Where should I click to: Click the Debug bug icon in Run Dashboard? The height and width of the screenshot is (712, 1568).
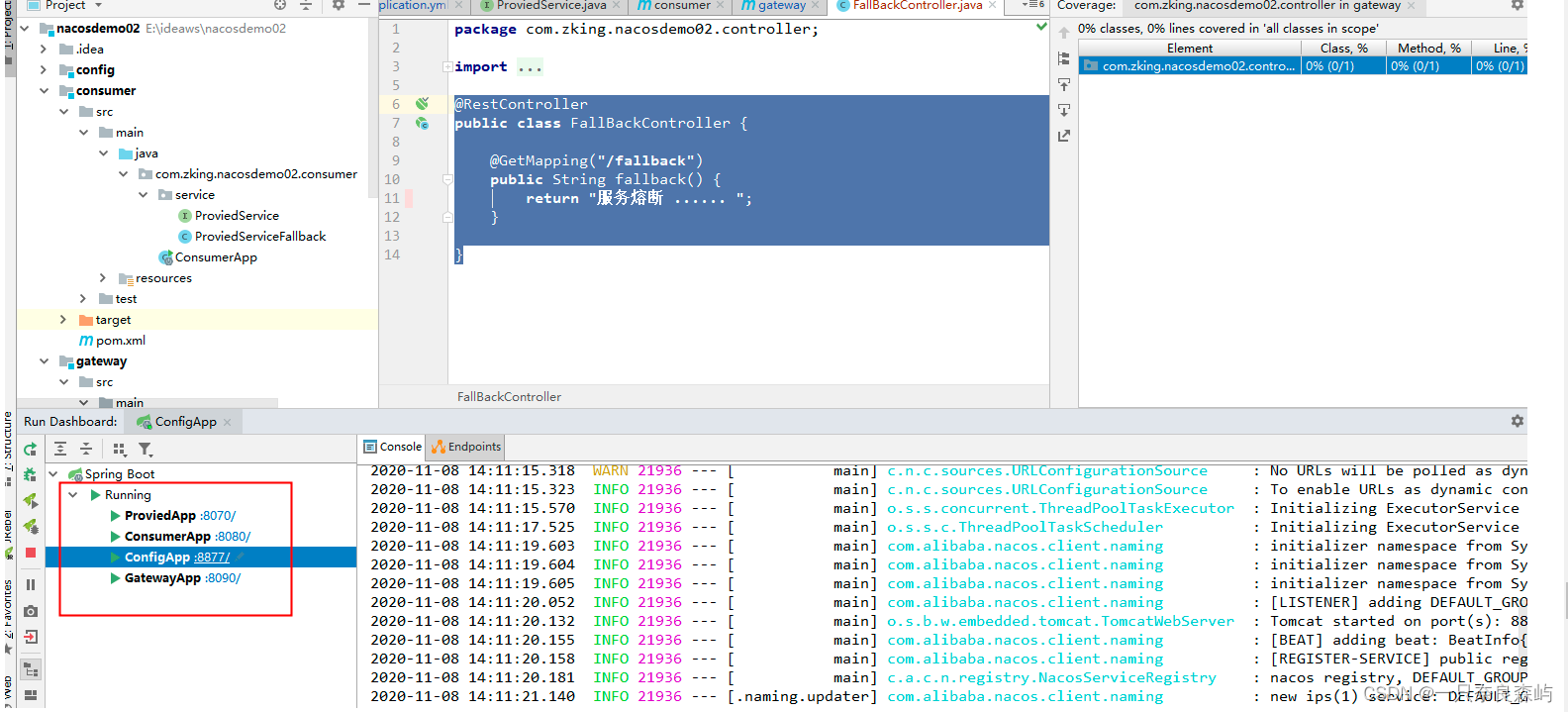pos(31,474)
